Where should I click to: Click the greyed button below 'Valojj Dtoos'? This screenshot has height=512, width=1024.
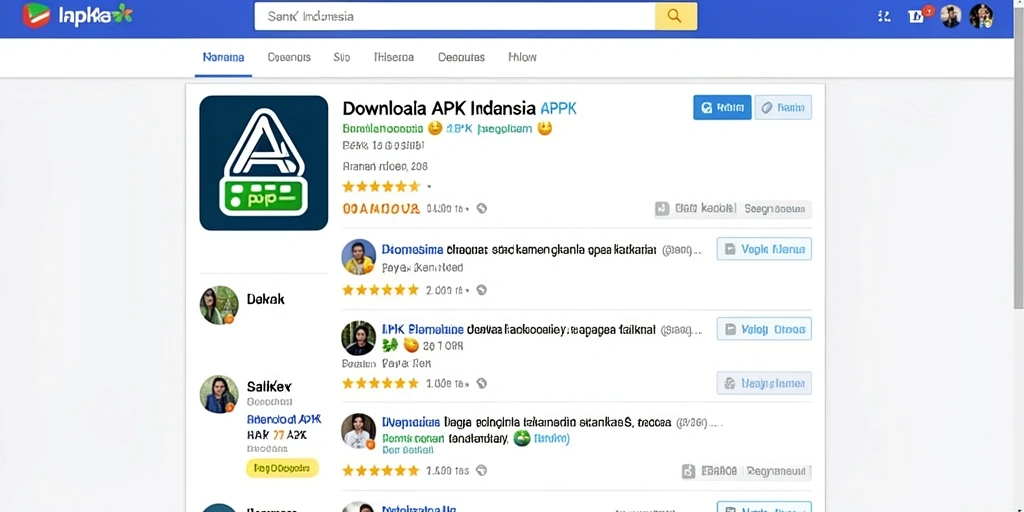tap(764, 383)
